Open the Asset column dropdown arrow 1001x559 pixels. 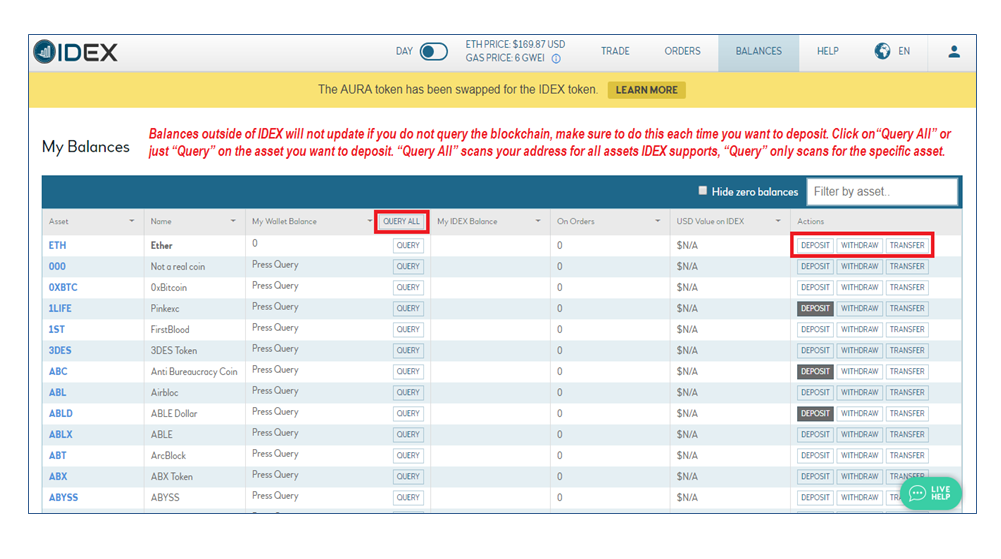pyautogui.click(x=132, y=221)
